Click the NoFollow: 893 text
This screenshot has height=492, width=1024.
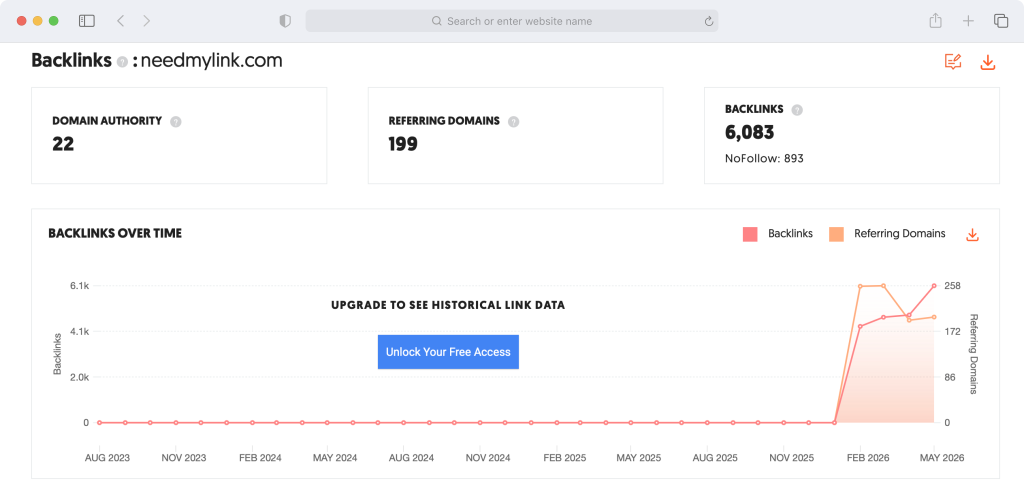pyautogui.click(x=764, y=158)
